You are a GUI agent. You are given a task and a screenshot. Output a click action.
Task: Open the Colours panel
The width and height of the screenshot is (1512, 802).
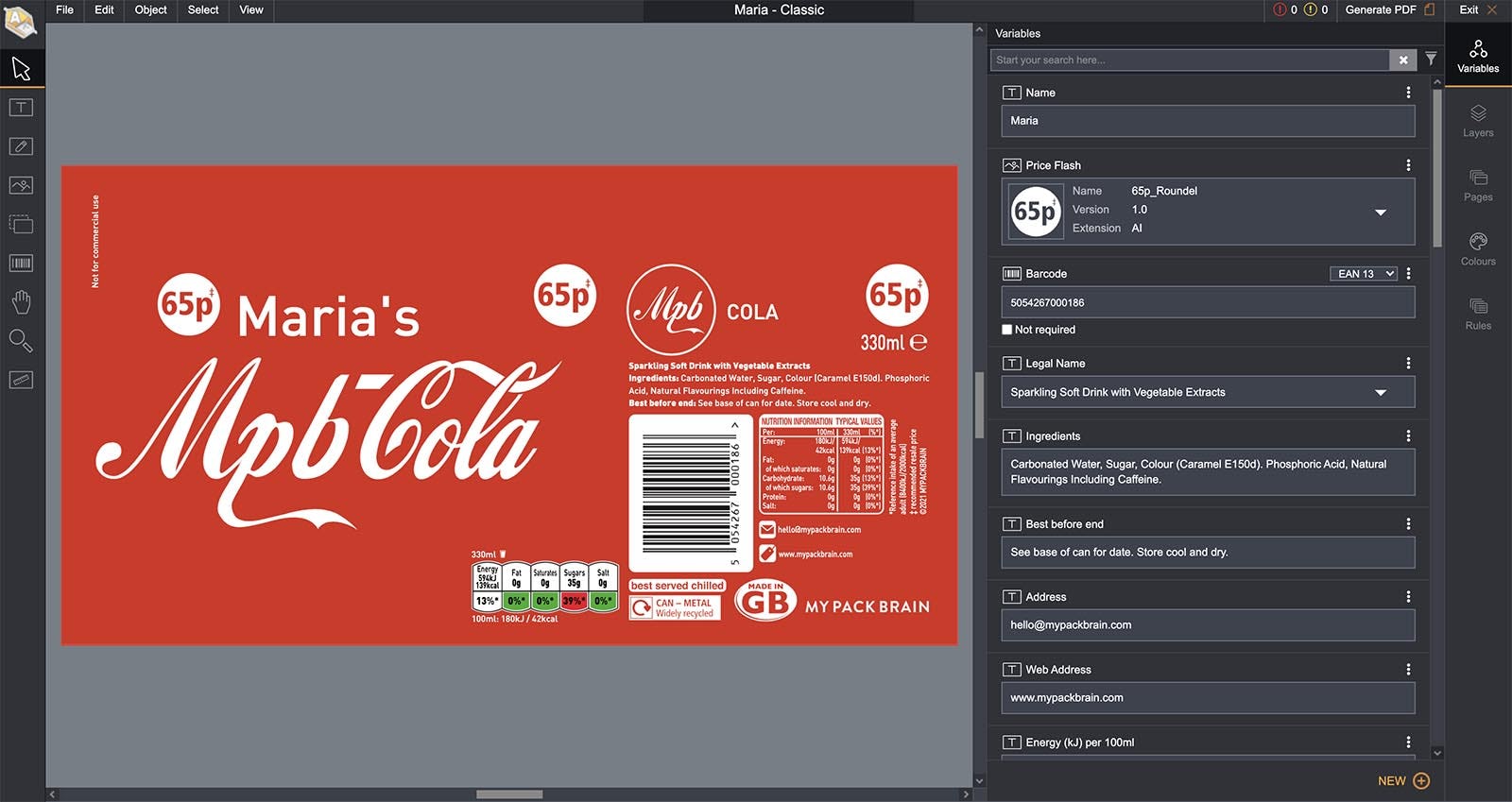1478,249
